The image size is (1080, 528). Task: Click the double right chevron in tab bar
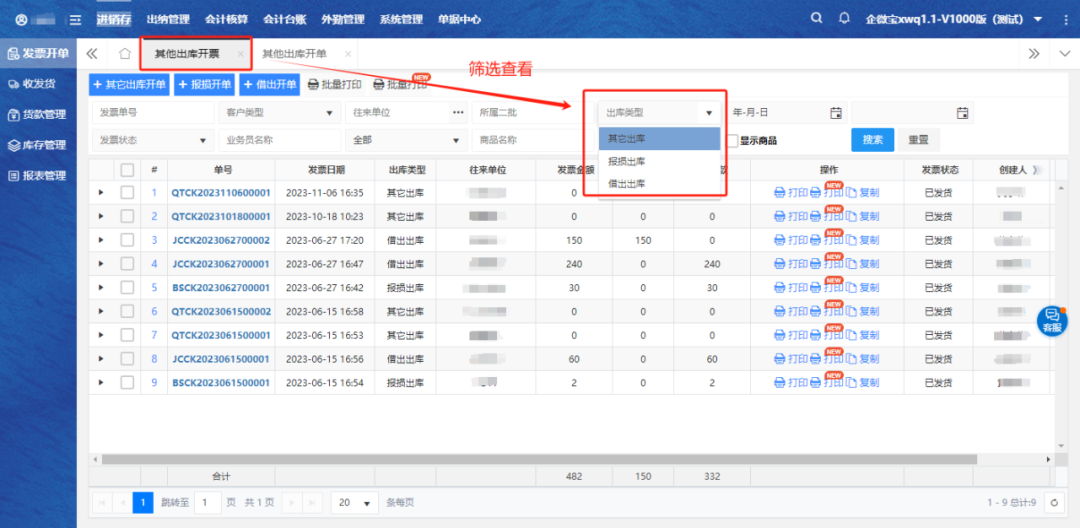[1033, 54]
